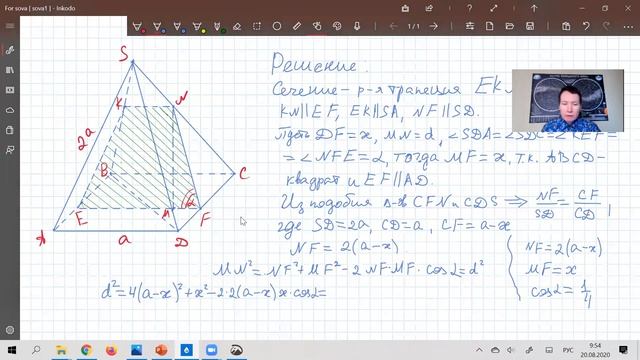The image size is (640, 360).
Task: Redo the last undone stroke
Action: click(x=607, y=27)
